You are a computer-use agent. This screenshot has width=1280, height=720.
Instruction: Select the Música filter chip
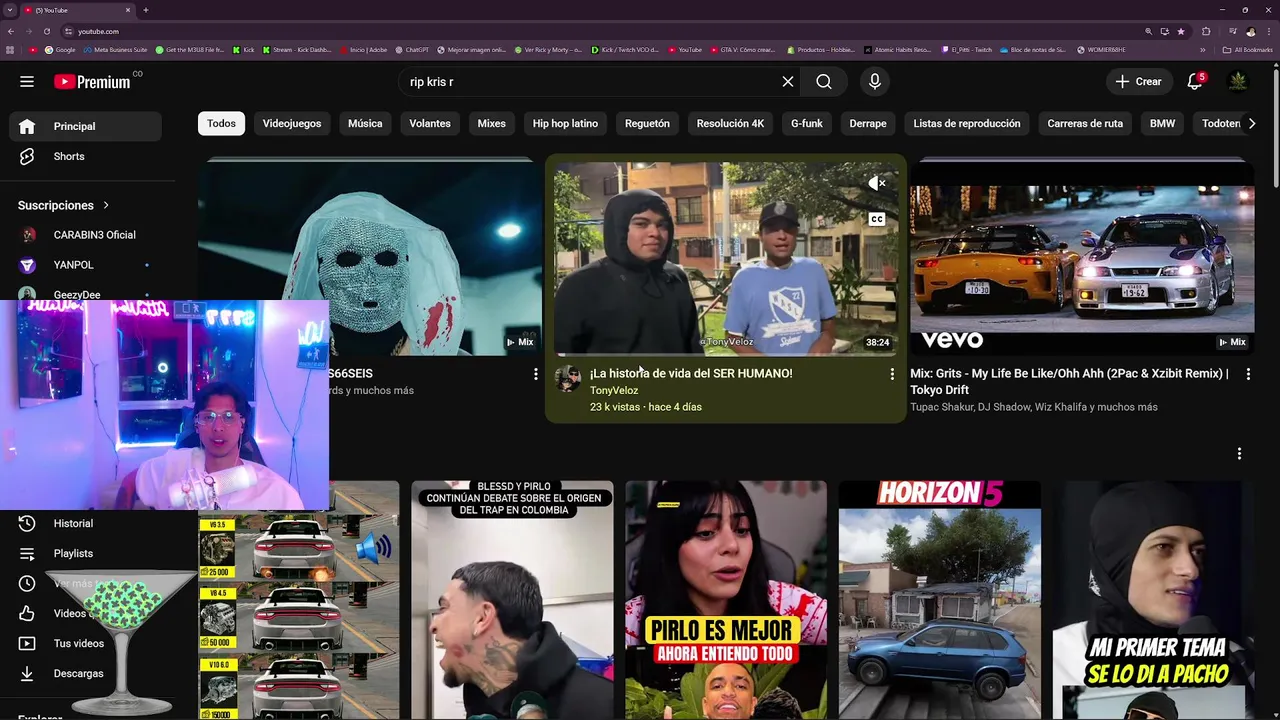click(365, 123)
